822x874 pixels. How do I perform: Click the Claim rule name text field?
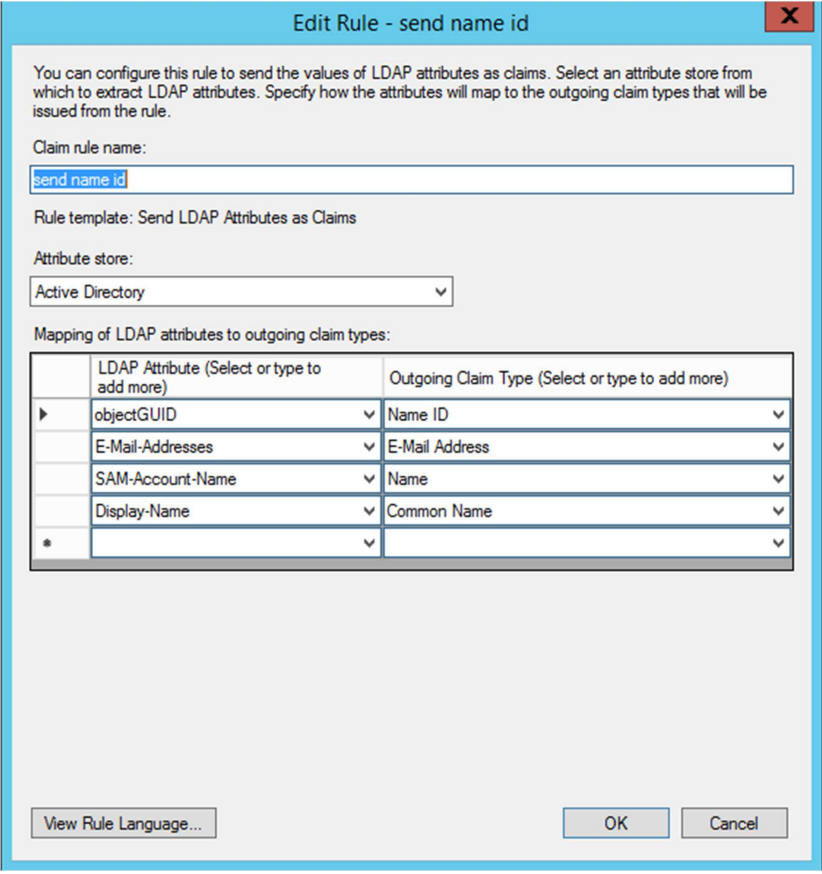(411, 180)
